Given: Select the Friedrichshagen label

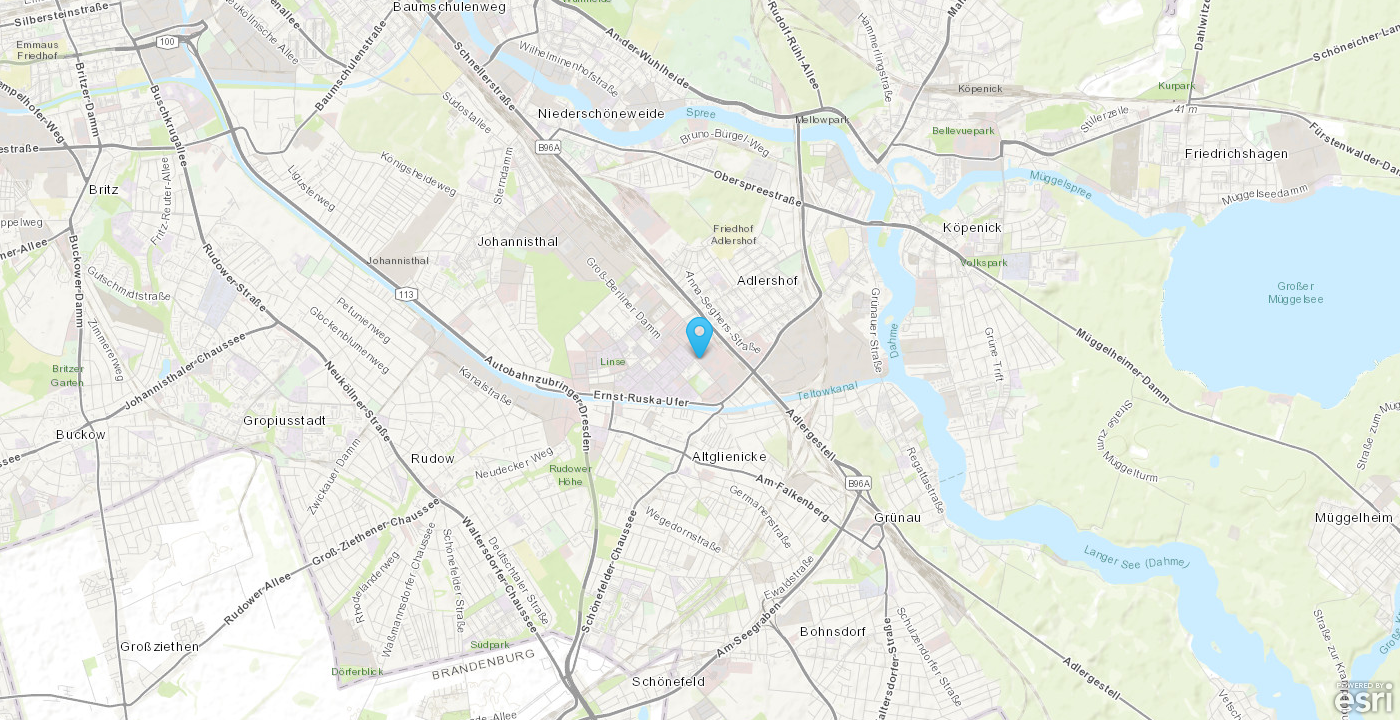Looking at the screenshot, I should click(x=1236, y=153).
